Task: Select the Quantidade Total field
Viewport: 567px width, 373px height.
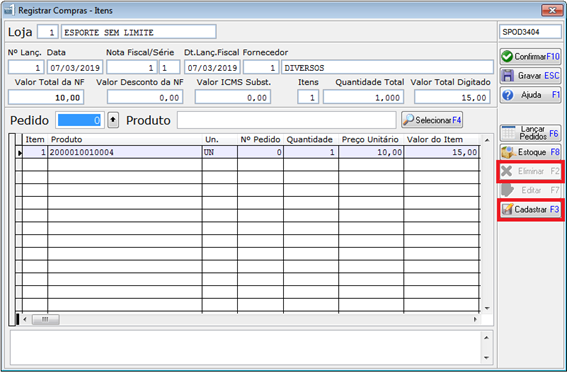Action: point(363,97)
